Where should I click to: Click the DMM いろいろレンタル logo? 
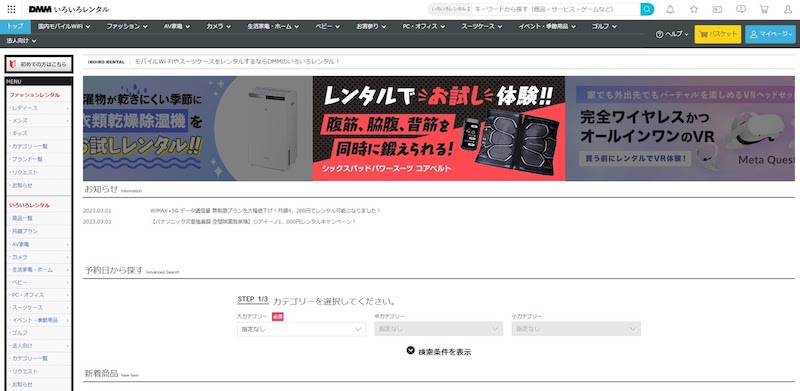[x=69, y=9]
